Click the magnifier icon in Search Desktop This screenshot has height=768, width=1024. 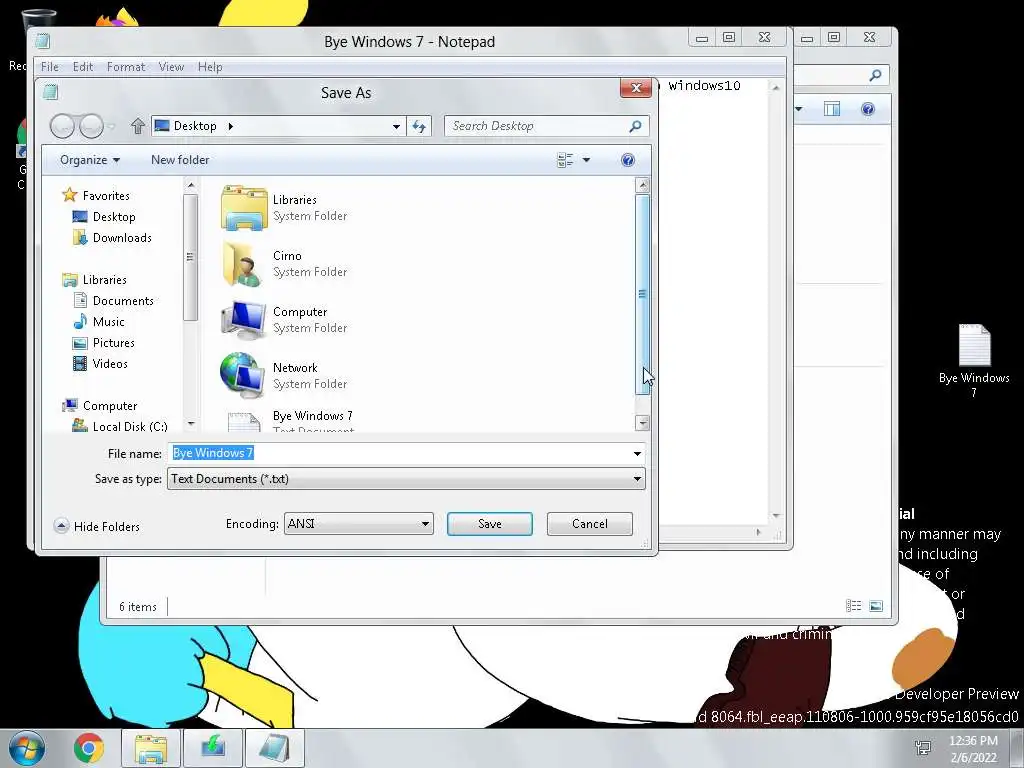(x=635, y=126)
